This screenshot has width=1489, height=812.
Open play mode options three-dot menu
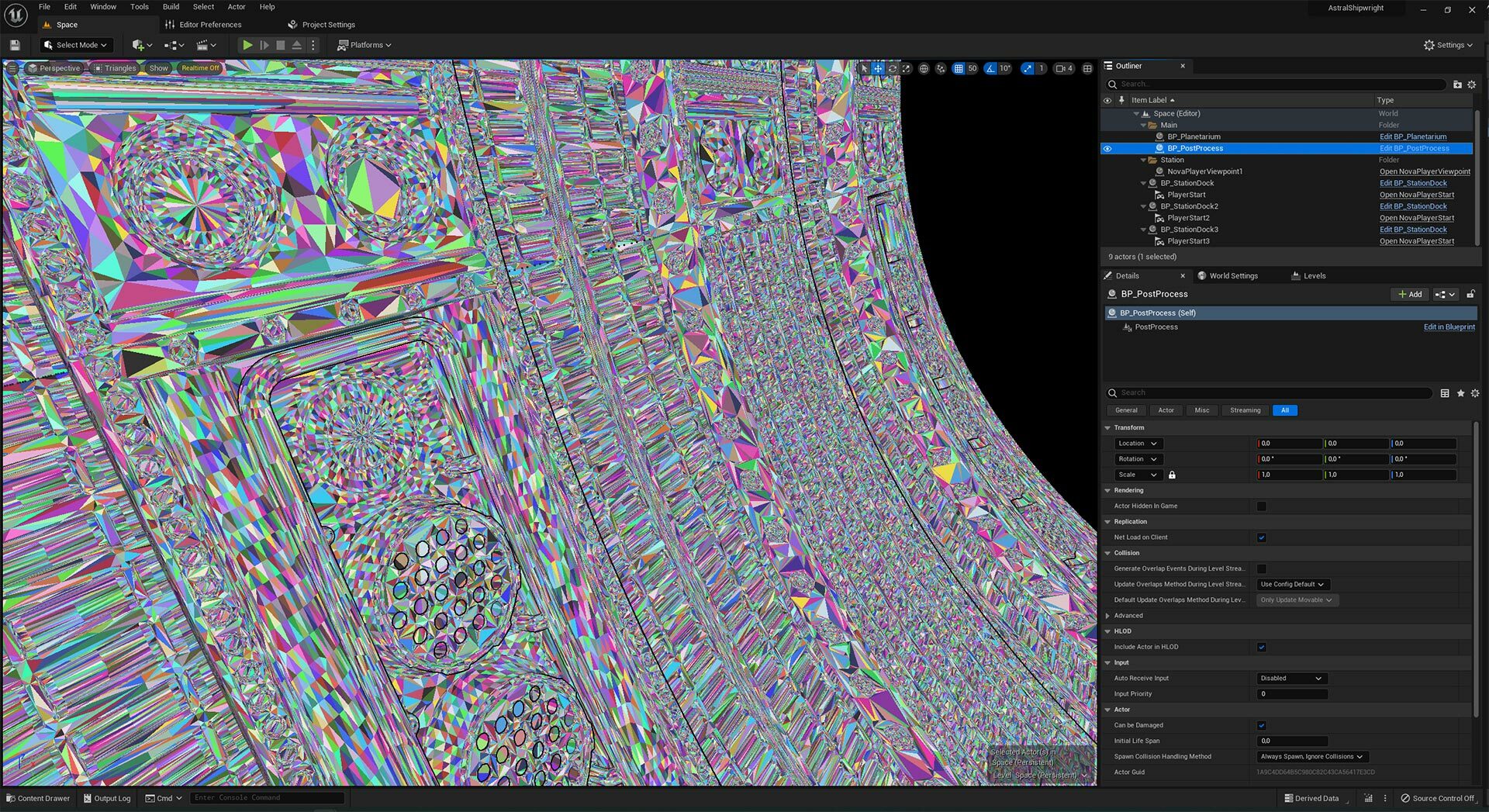(313, 45)
